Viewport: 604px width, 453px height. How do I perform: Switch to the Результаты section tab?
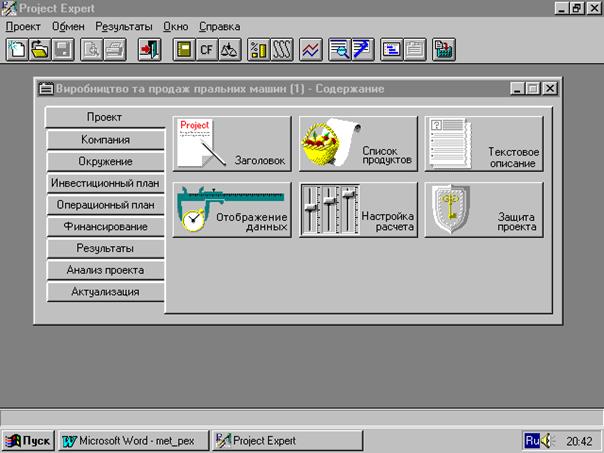[105, 248]
